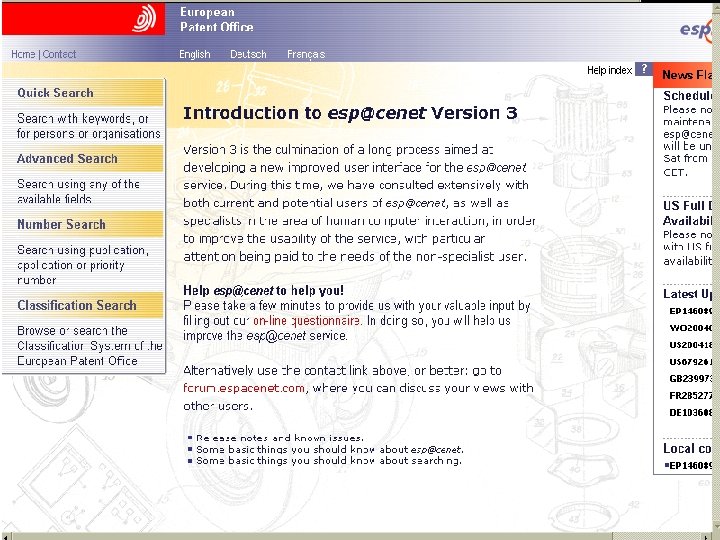720x540 pixels.
Task: Click the 'Latest Up' section heading
Action: tap(687, 294)
